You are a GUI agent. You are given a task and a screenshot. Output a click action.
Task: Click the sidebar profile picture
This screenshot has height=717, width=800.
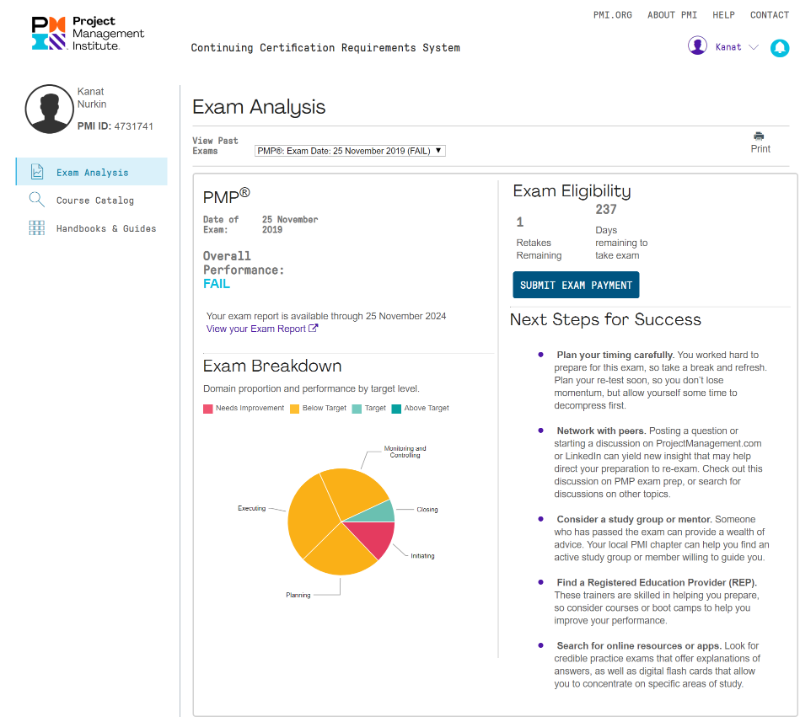point(49,109)
